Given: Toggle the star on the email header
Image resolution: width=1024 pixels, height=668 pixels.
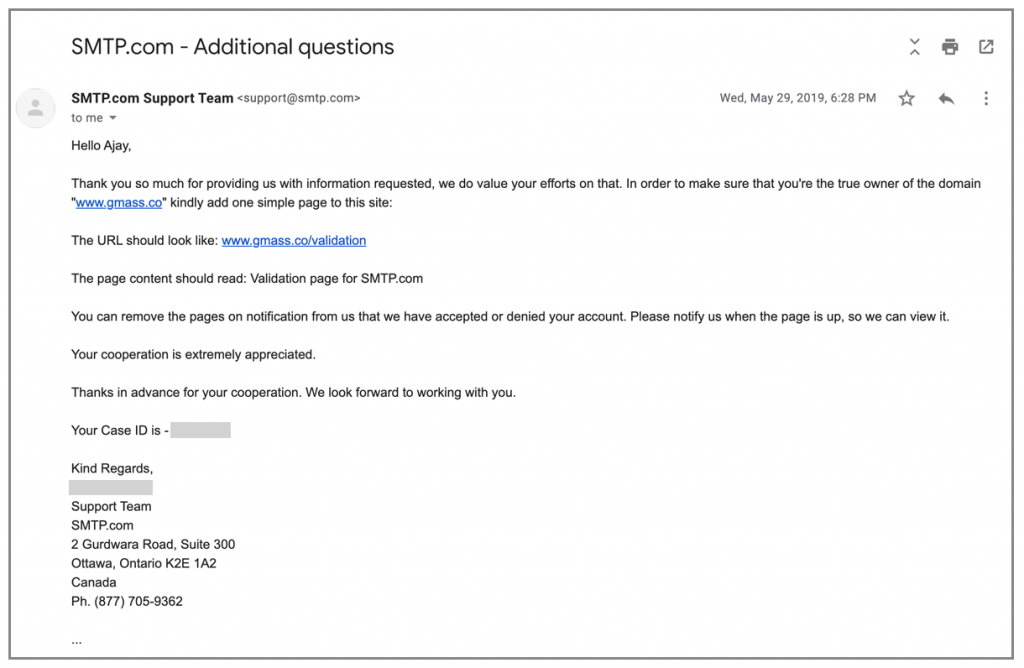Looking at the screenshot, I should point(906,98).
